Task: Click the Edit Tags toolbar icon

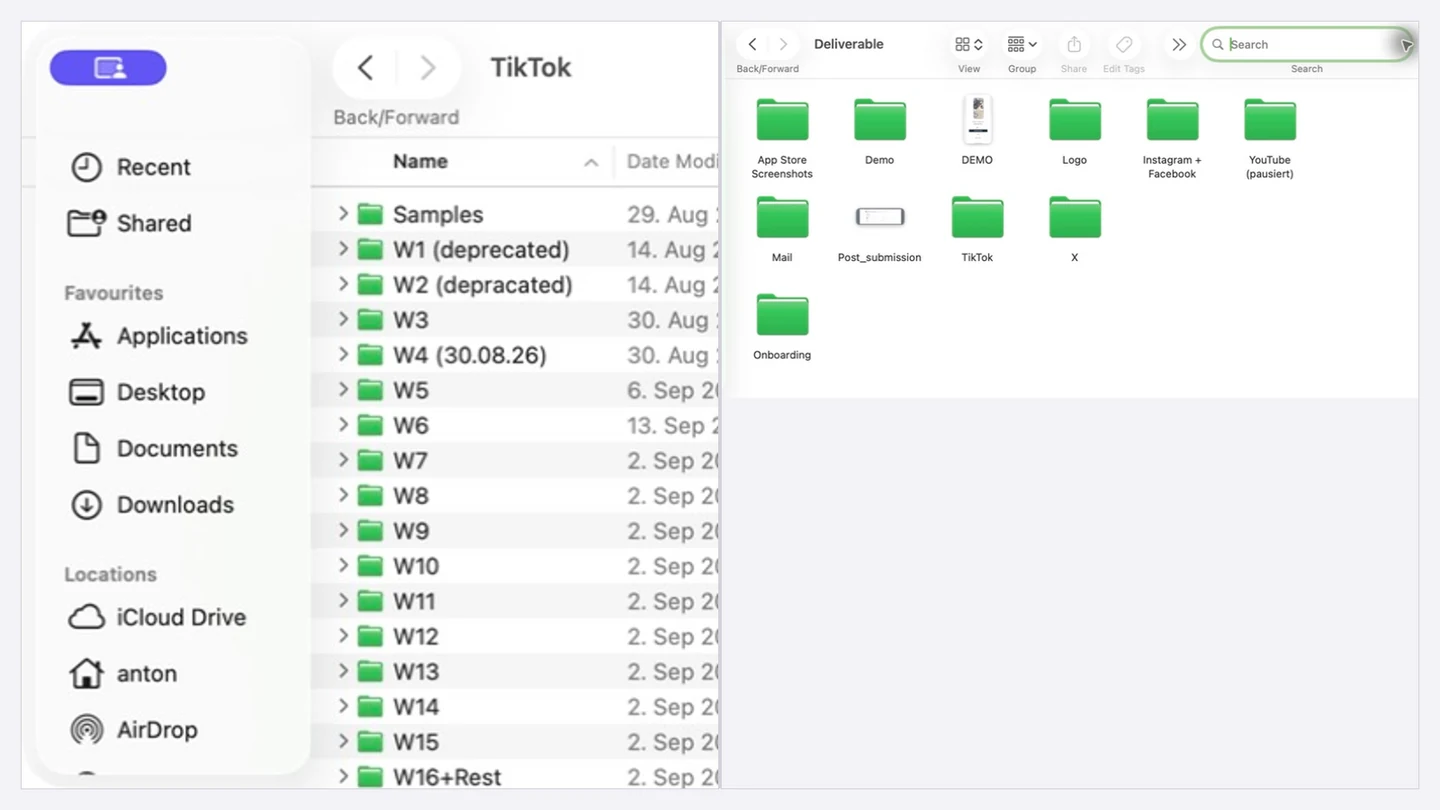Action: click(1124, 45)
